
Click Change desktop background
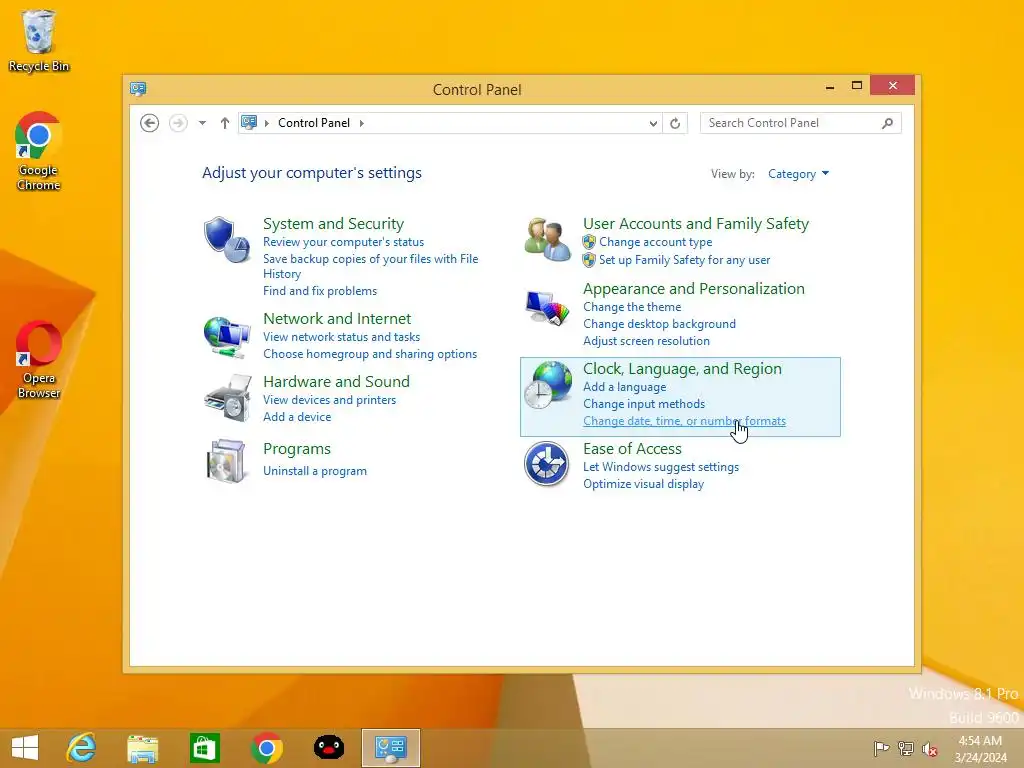coord(660,324)
